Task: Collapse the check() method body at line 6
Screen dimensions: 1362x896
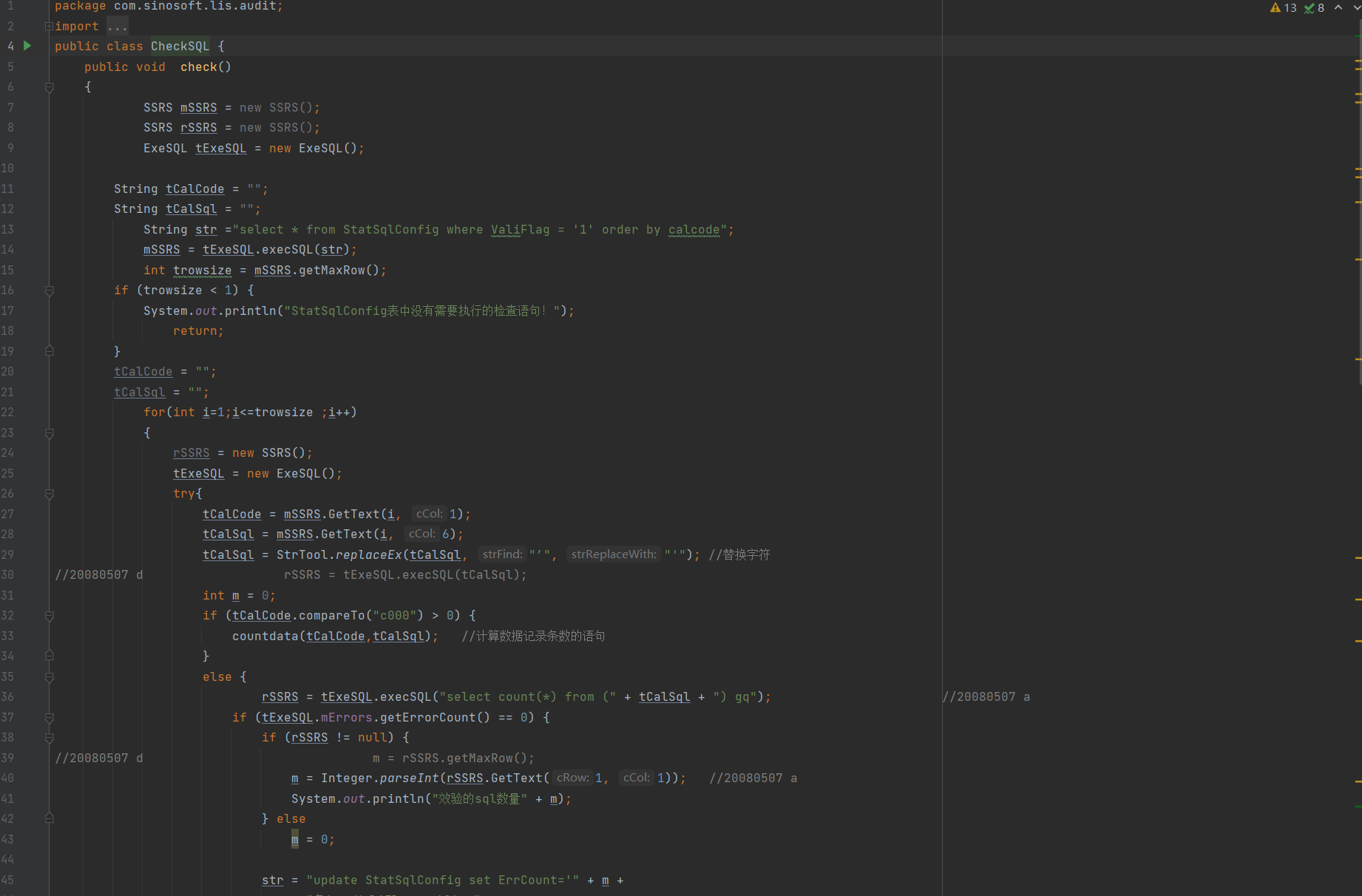Action: (50, 87)
